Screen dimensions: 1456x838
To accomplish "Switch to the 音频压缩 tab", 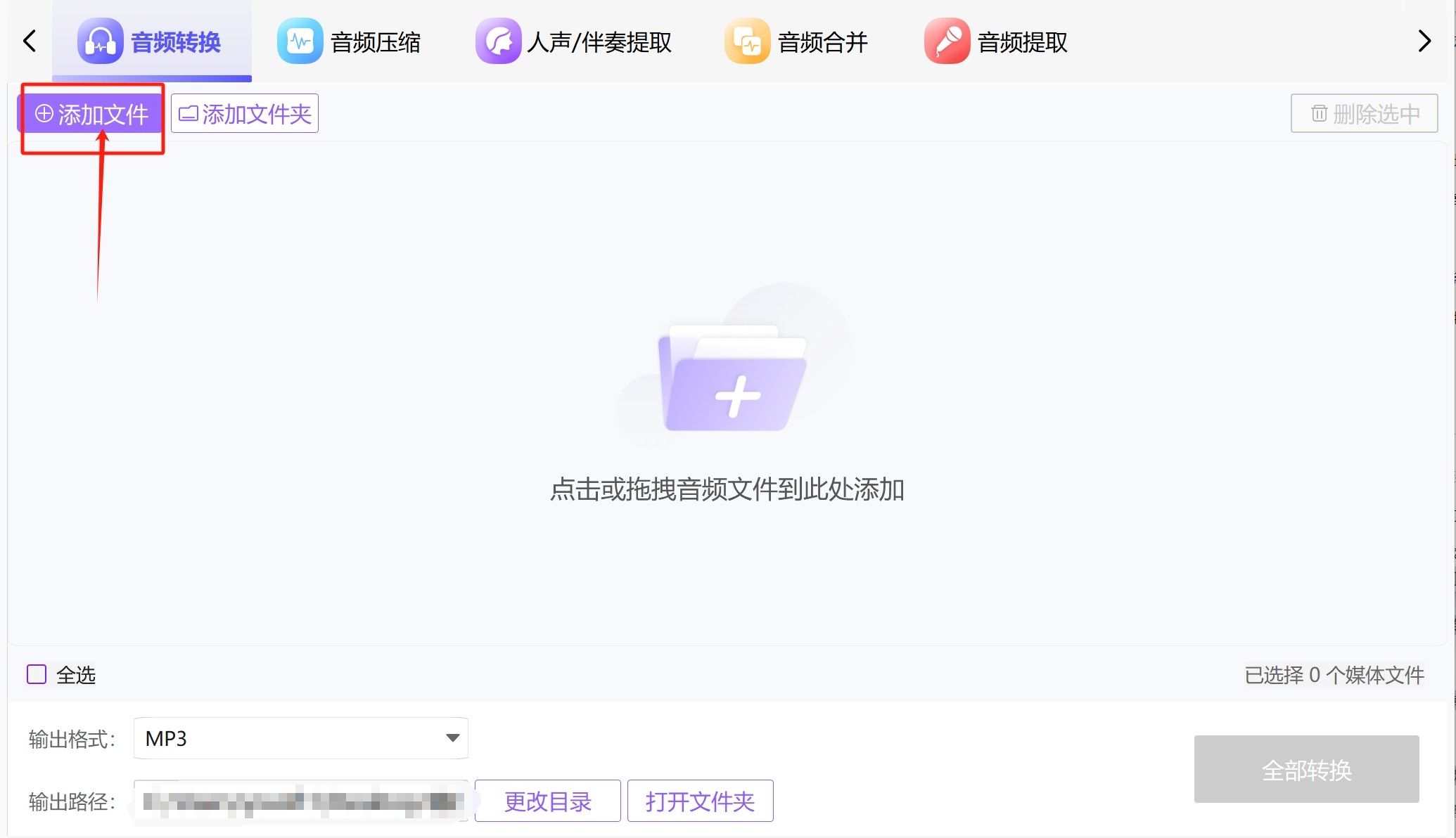I will point(375,42).
